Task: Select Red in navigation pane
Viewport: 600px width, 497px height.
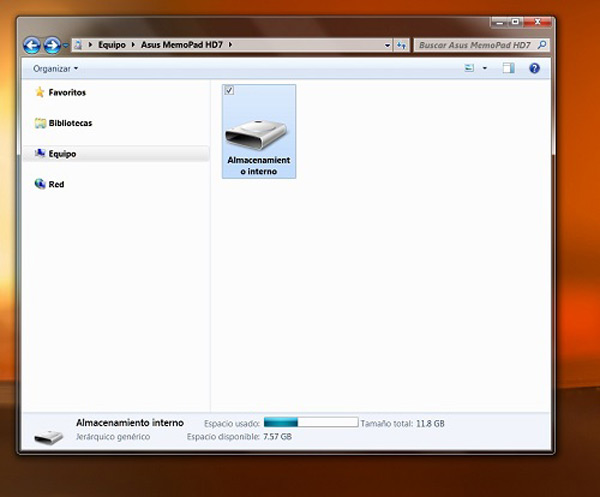Action: pyautogui.click(x=56, y=184)
